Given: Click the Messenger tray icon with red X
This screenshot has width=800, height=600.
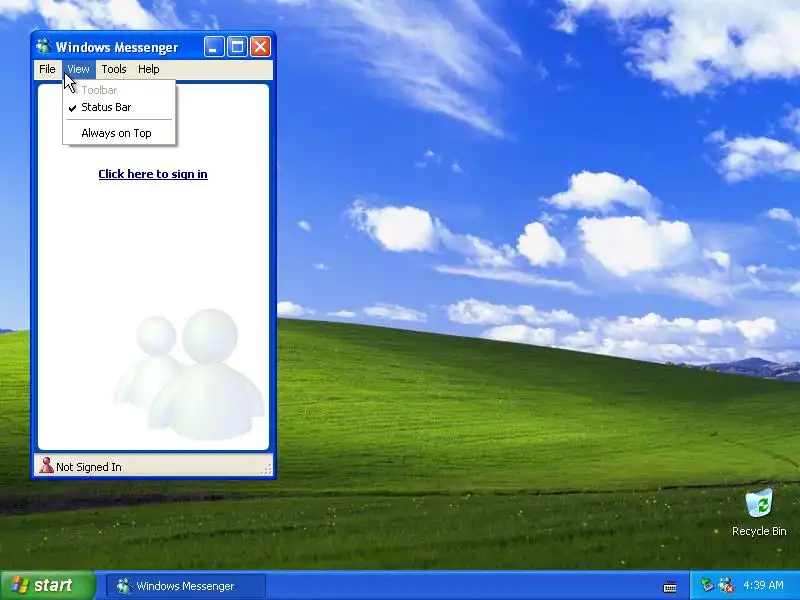Looking at the screenshot, I should [726, 585].
